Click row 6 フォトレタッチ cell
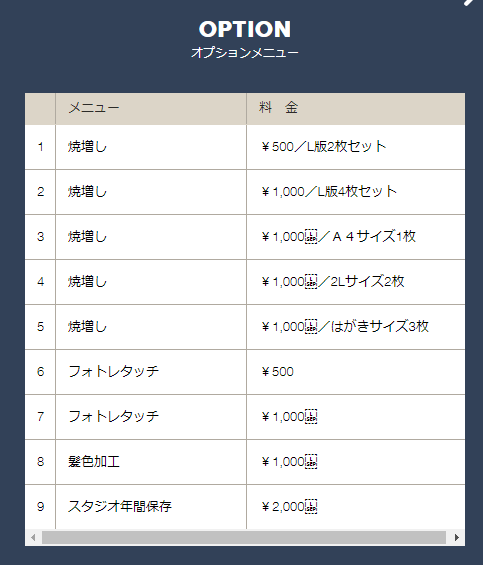The width and height of the screenshot is (483, 565). 151,372
